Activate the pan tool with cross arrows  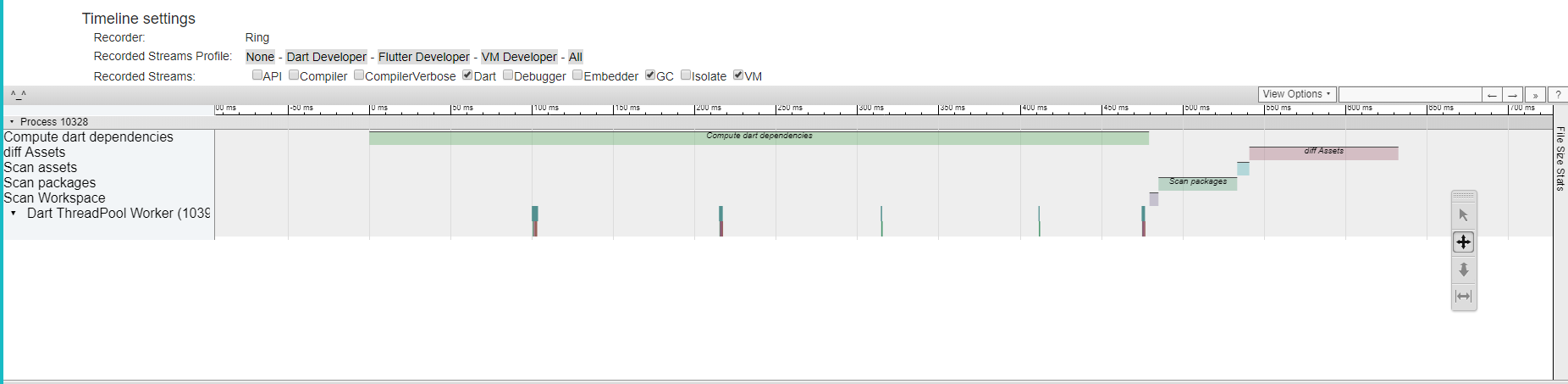coord(1464,242)
